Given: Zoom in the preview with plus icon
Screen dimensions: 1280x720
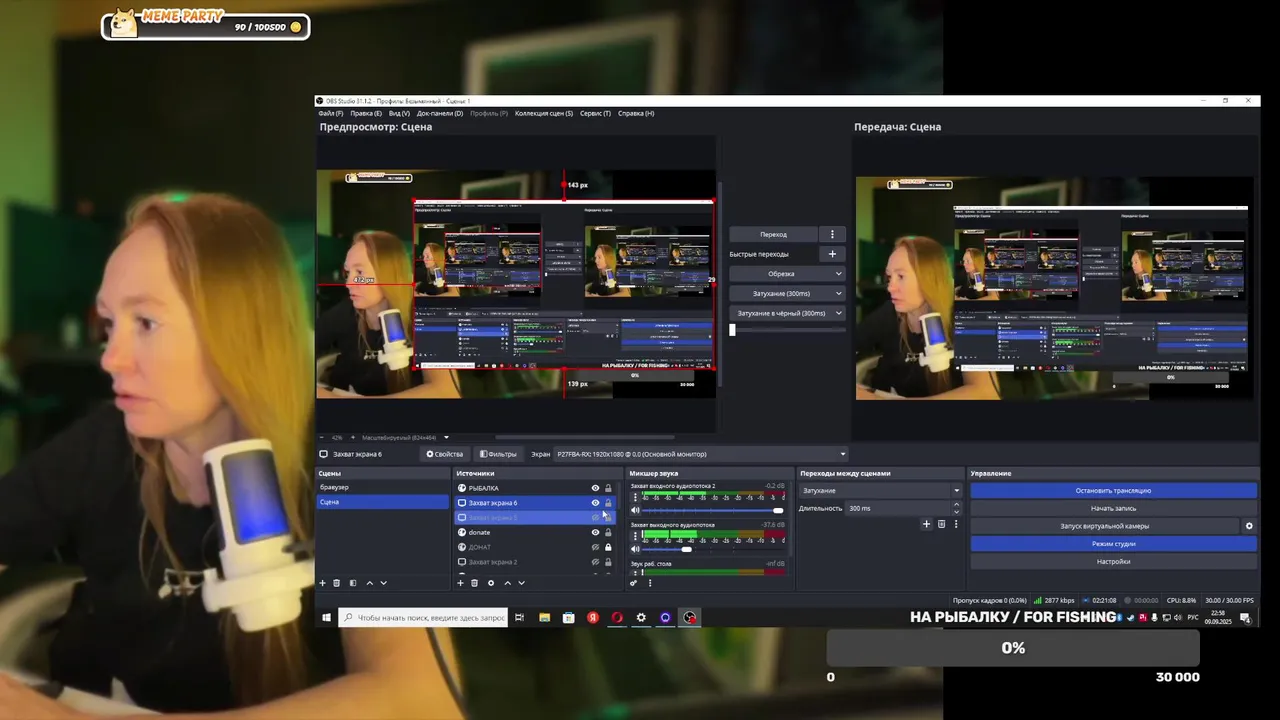Looking at the screenshot, I should [351, 437].
